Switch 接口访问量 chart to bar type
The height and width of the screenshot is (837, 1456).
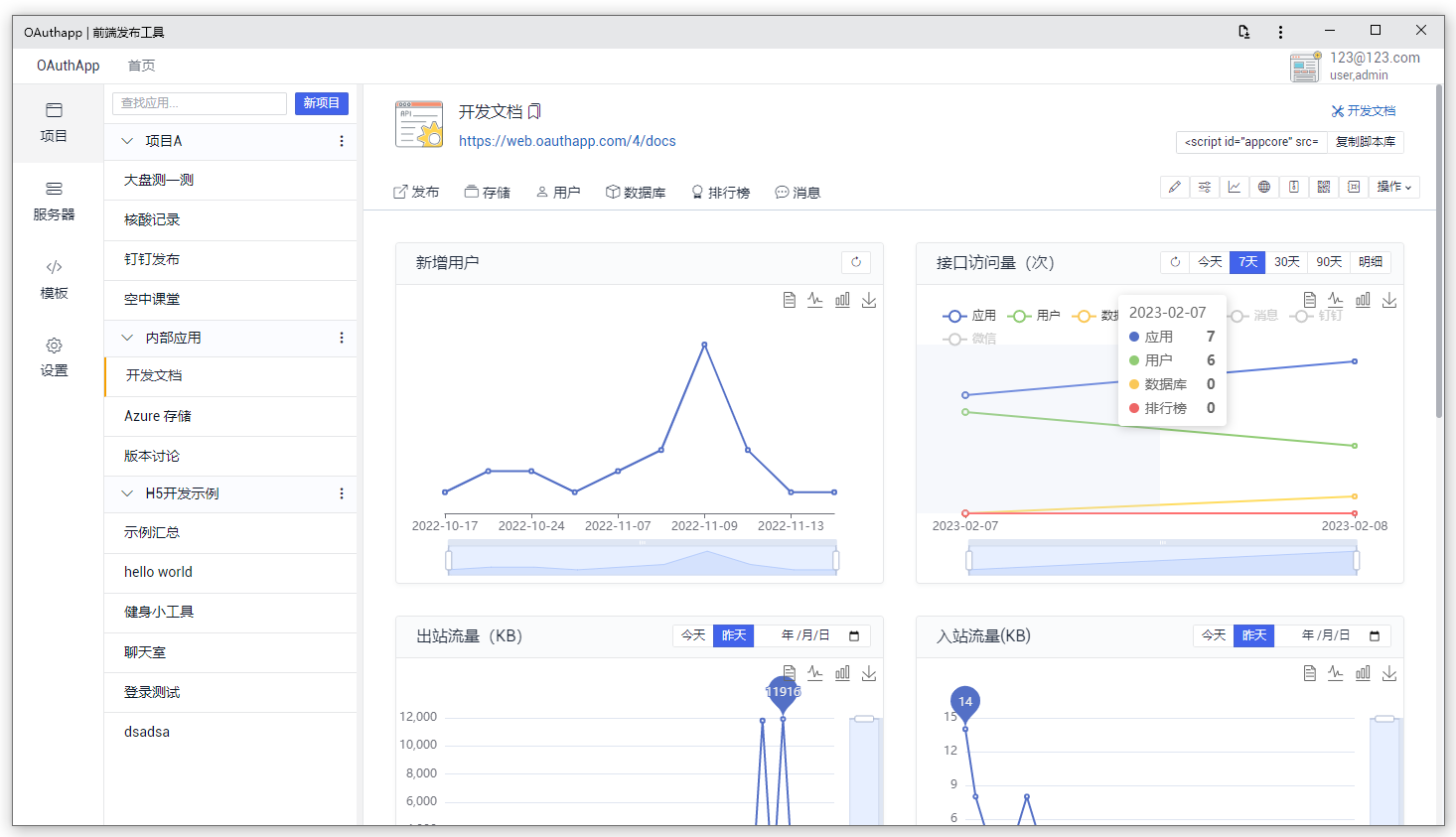tap(1363, 300)
